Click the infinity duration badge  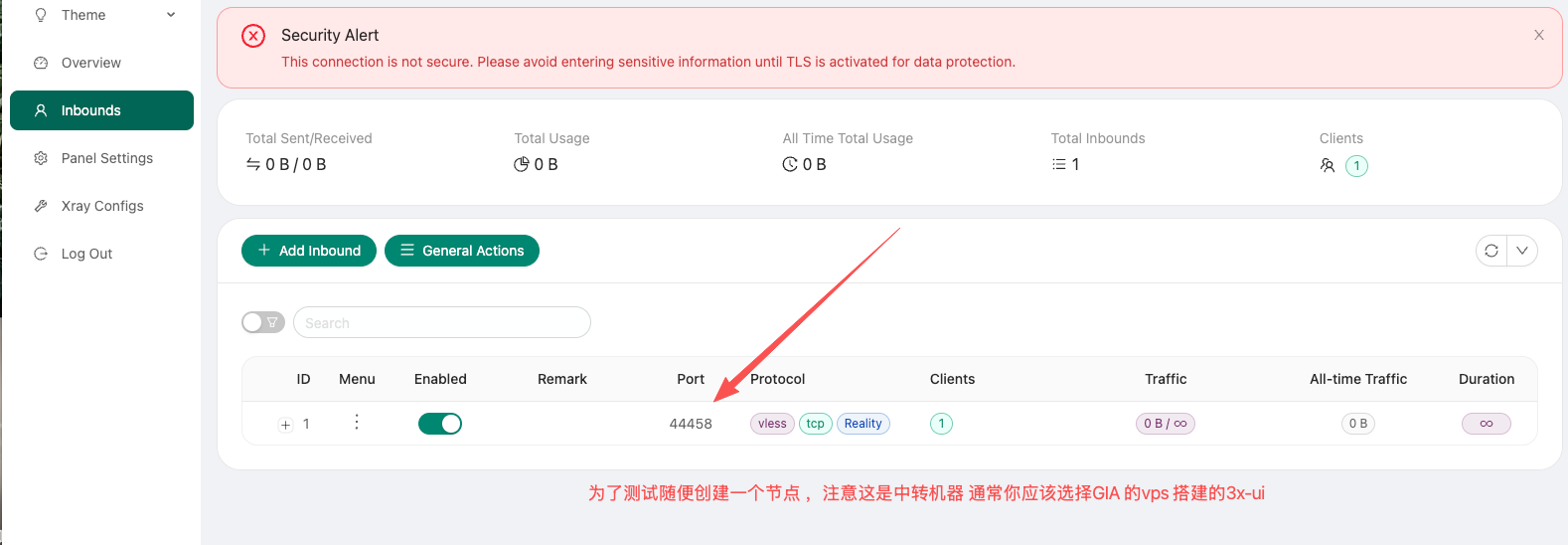pyautogui.click(x=1486, y=424)
